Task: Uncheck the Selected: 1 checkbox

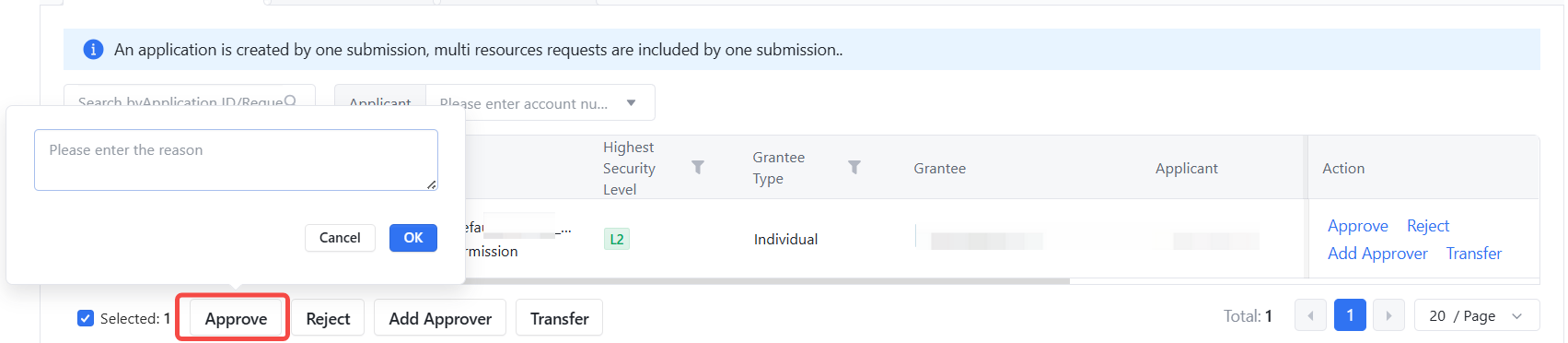Action: (86, 318)
